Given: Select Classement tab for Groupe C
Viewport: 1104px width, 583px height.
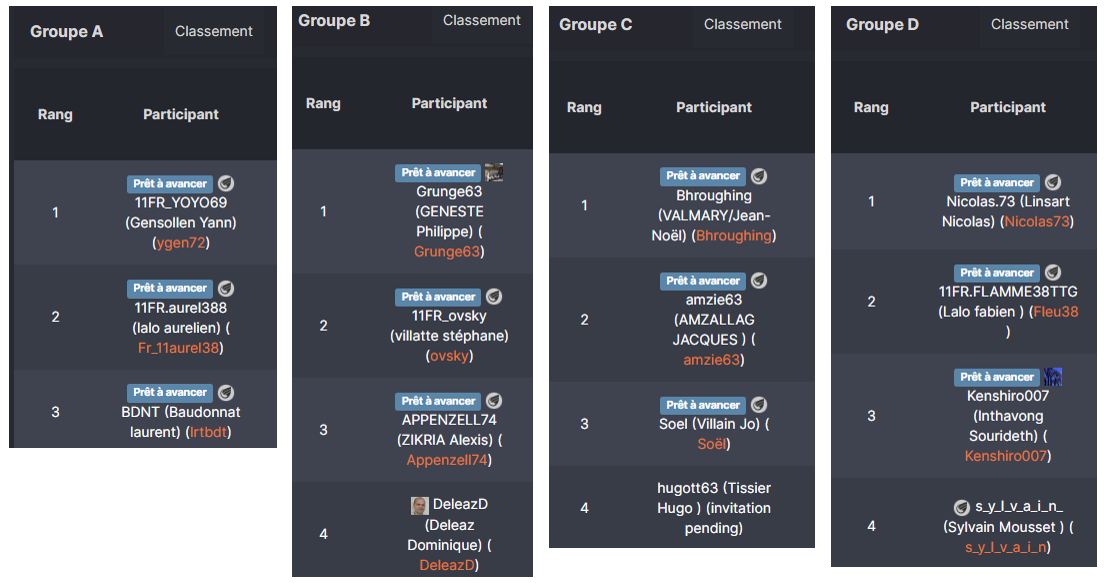Looking at the screenshot, I should (x=743, y=24).
